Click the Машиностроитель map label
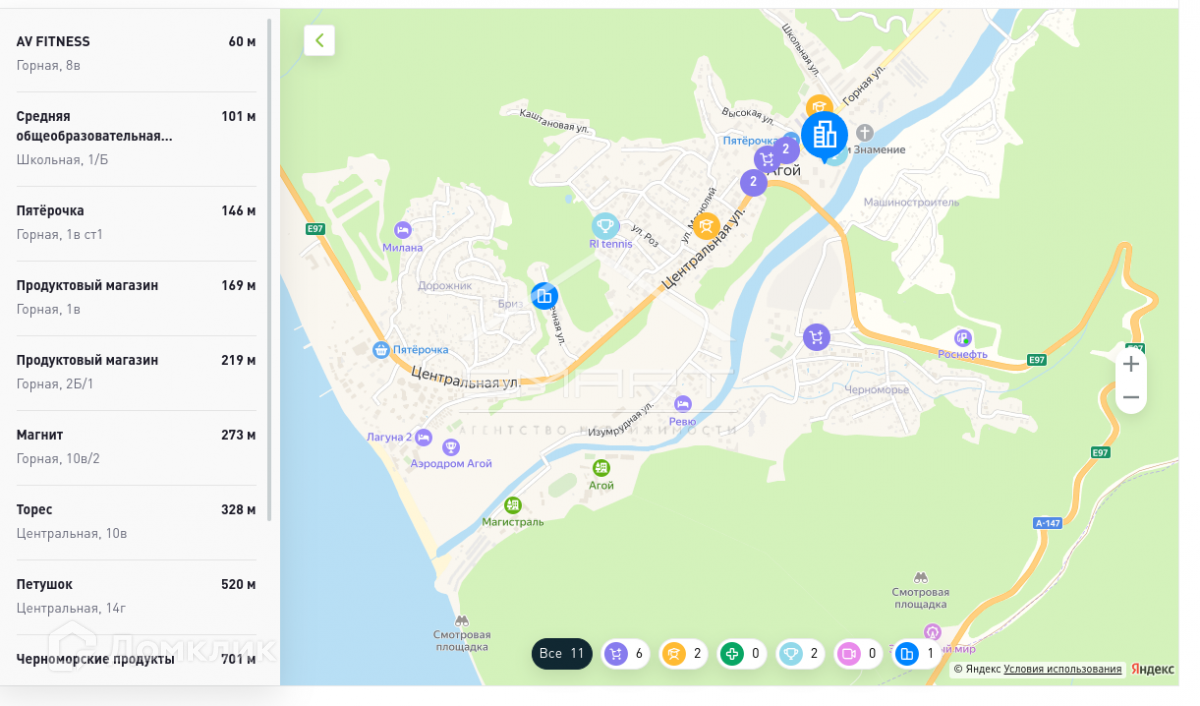Viewport: 1200px width, 706px height. tap(912, 202)
